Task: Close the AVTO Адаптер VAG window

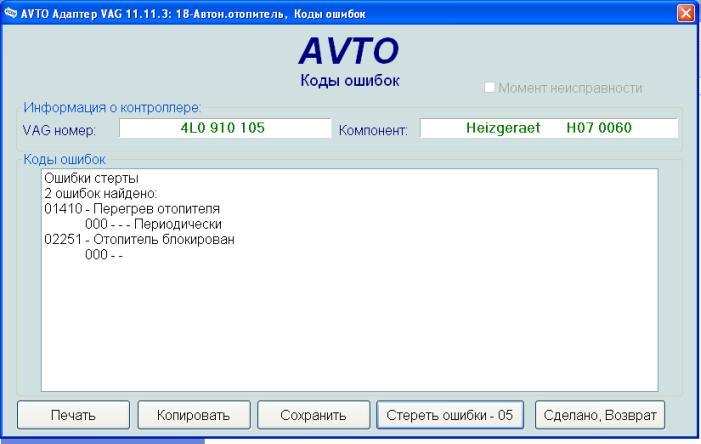Action: tap(685, 13)
